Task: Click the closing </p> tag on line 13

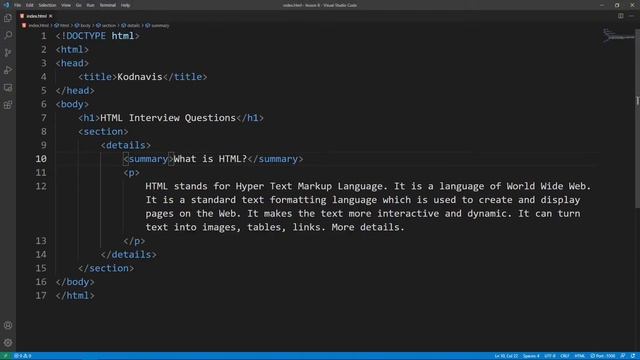Action: (134, 241)
